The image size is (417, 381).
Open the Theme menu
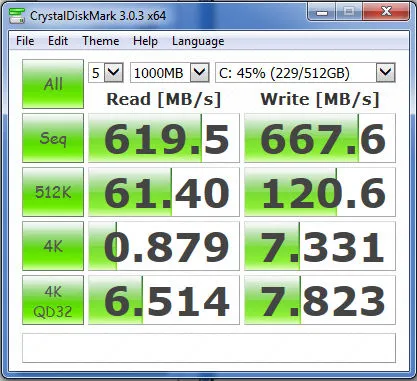(101, 41)
